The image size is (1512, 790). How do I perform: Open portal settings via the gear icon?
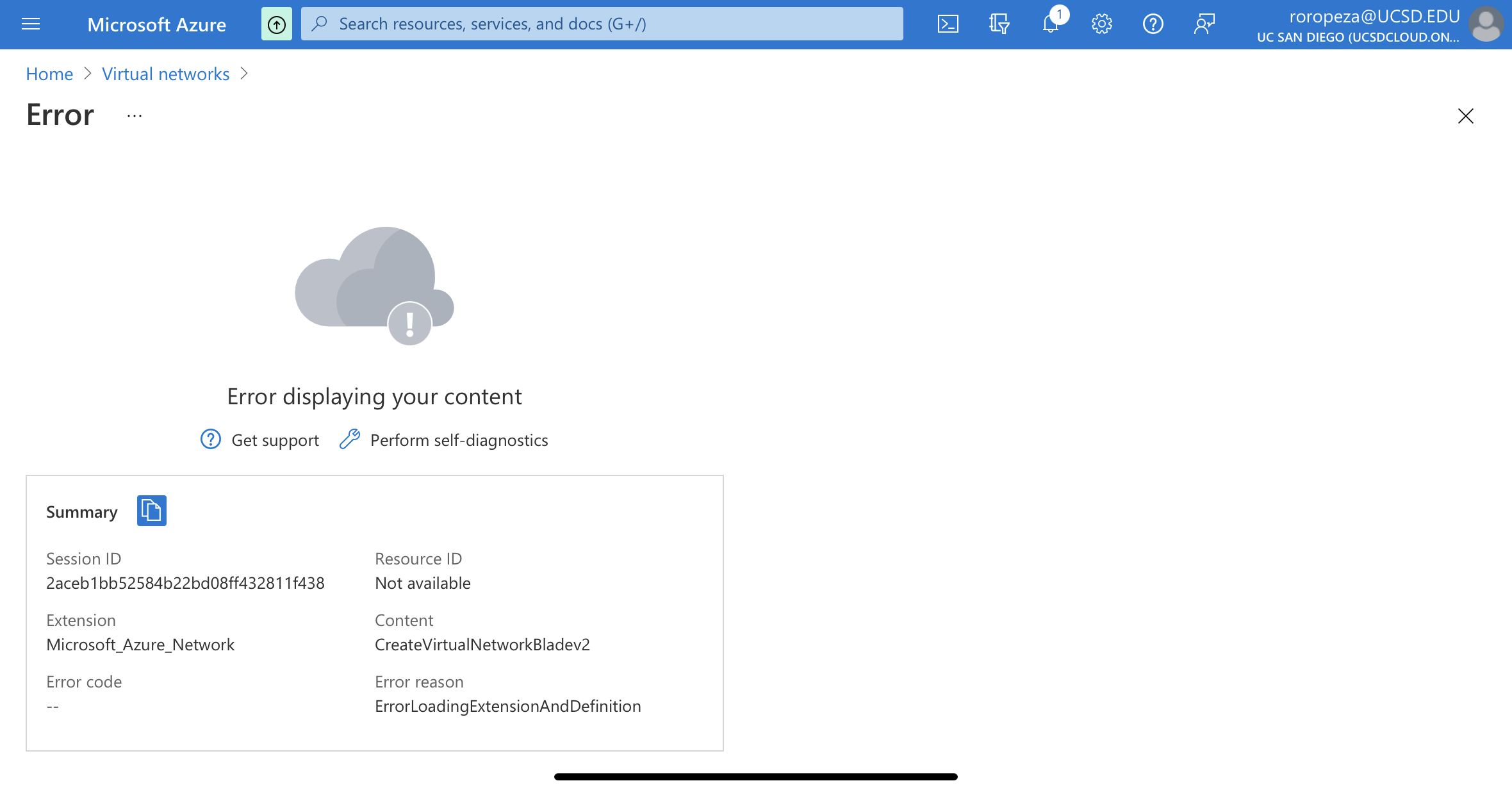[1101, 24]
